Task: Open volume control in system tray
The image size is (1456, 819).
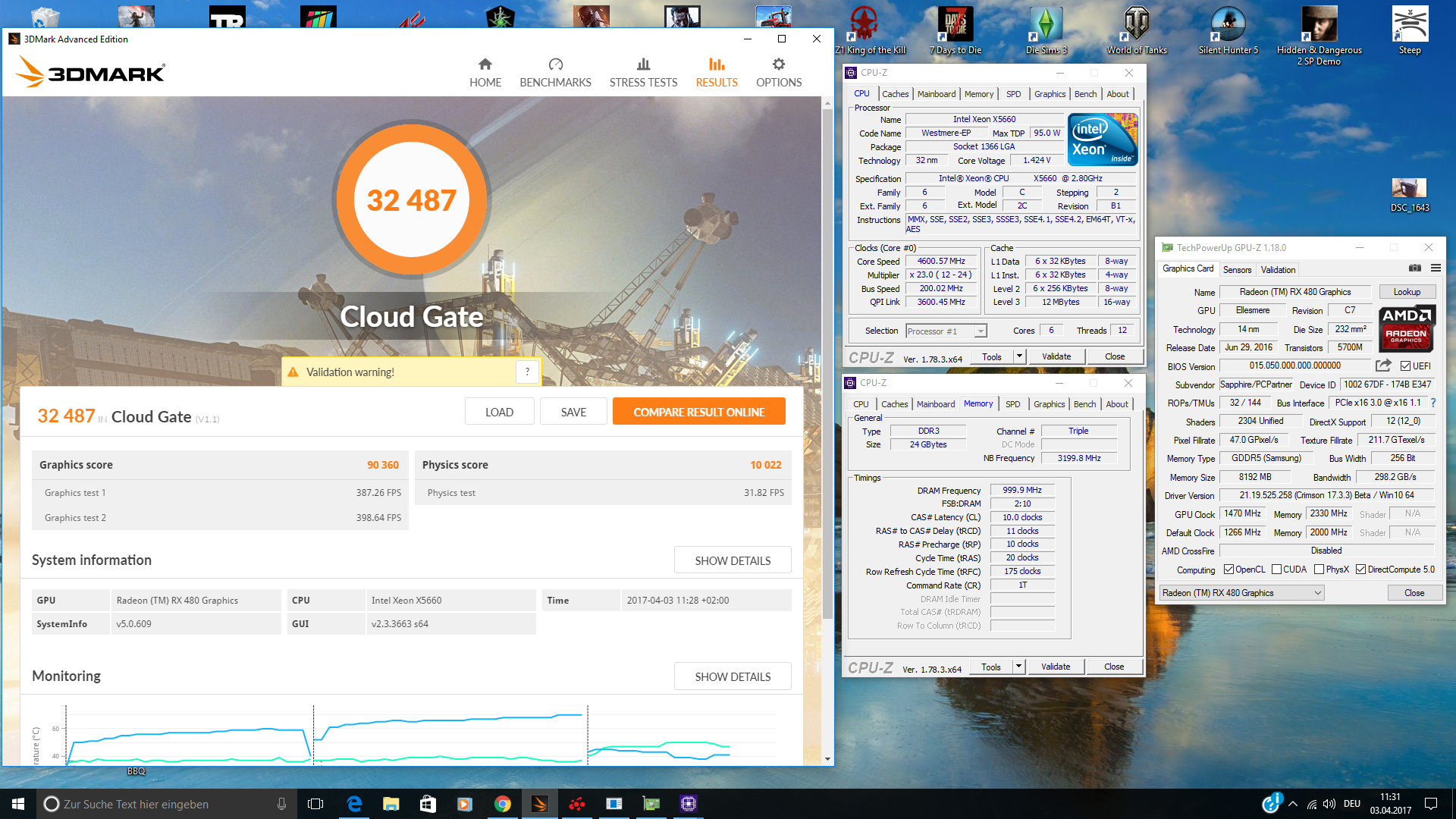Action: coord(1329,804)
